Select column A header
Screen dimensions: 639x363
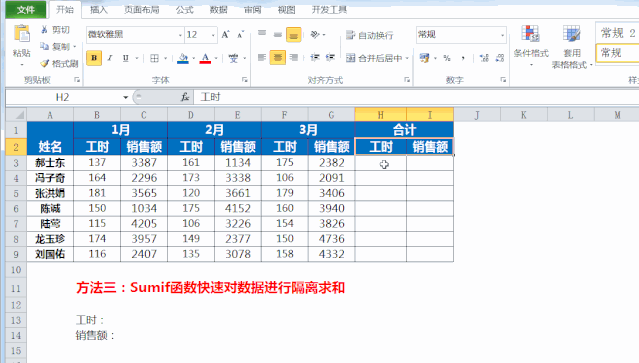pyautogui.click(x=50, y=115)
